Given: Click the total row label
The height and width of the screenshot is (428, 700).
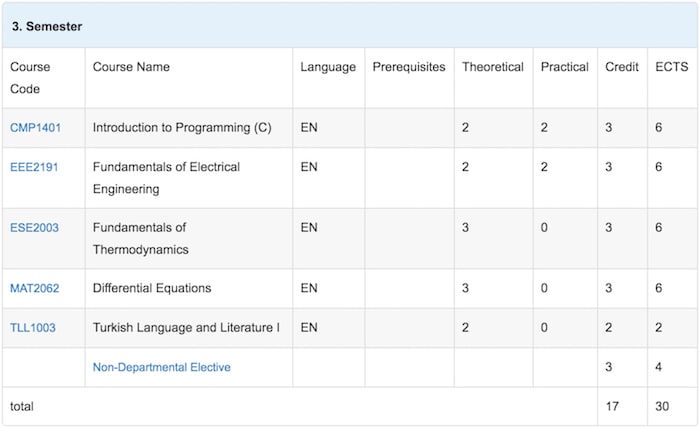Looking at the screenshot, I should [22, 407].
